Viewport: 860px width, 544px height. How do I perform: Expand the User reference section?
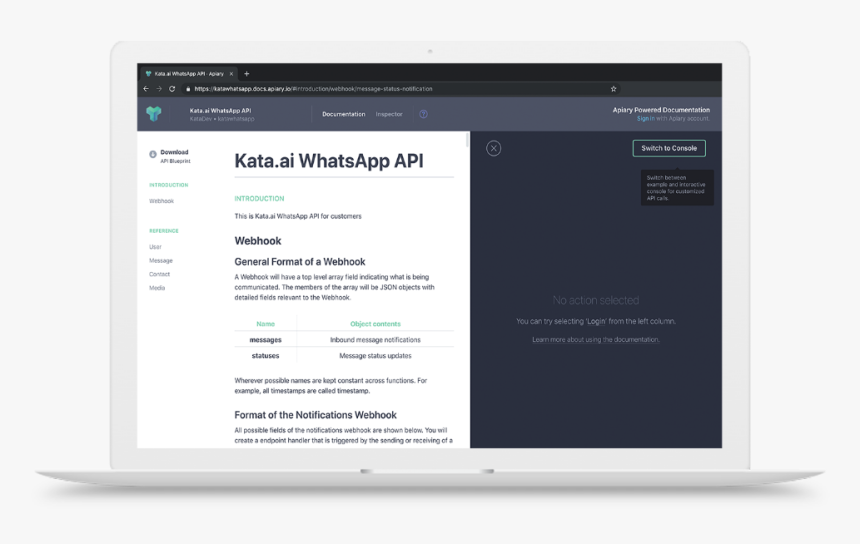pyautogui.click(x=155, y=246)
